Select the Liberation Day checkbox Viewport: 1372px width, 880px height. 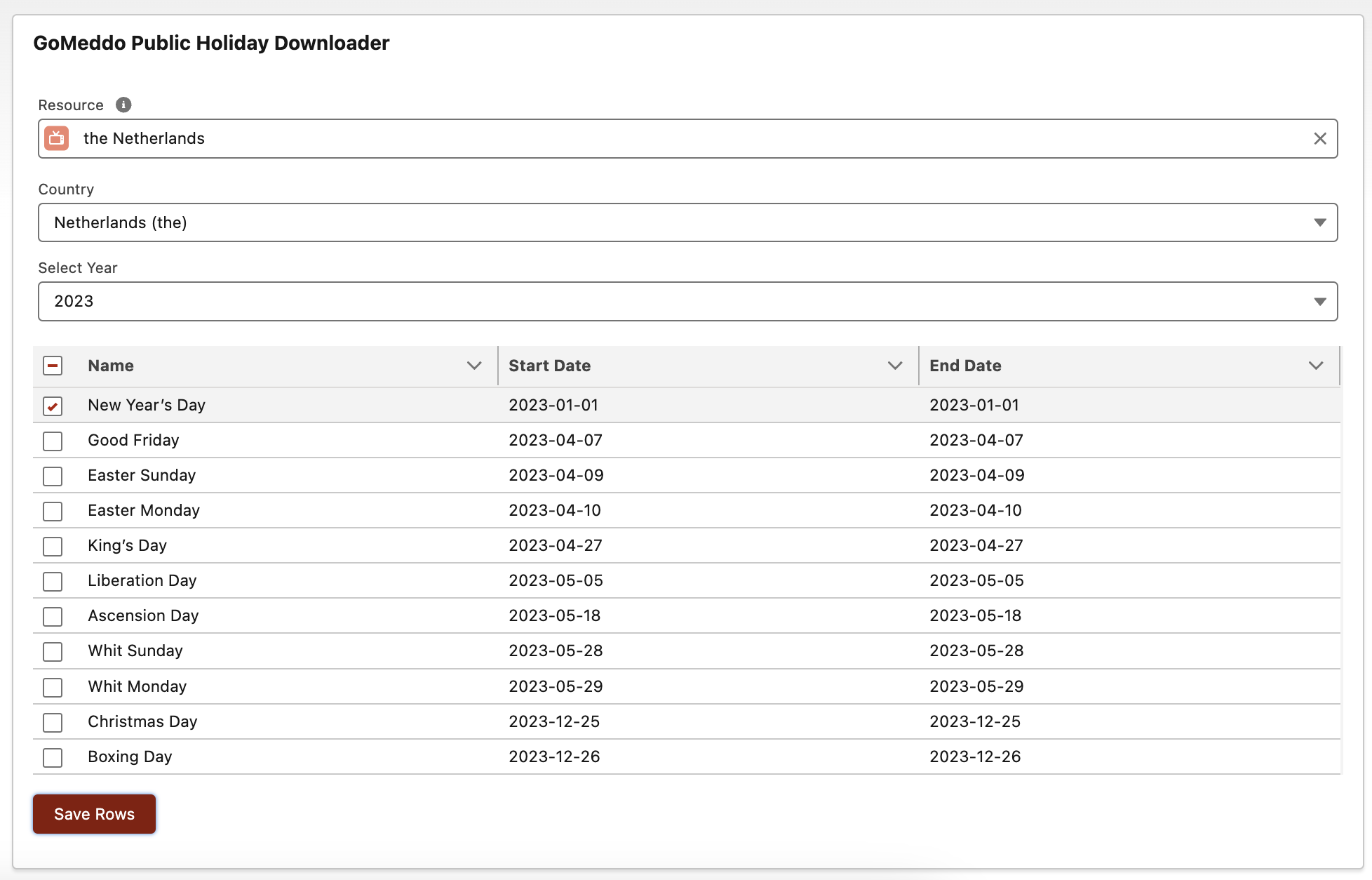pyautogui.click(x=53, y=581)
